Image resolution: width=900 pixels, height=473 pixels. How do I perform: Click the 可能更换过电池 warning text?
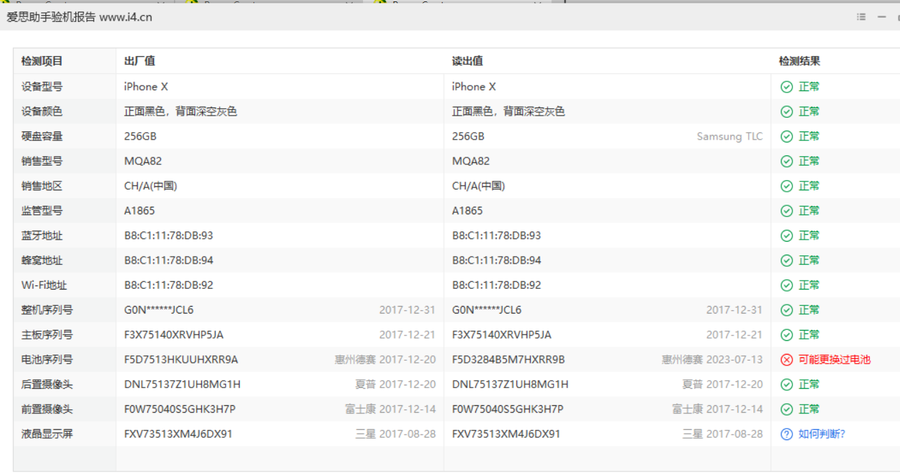click(x=834, y=360)
